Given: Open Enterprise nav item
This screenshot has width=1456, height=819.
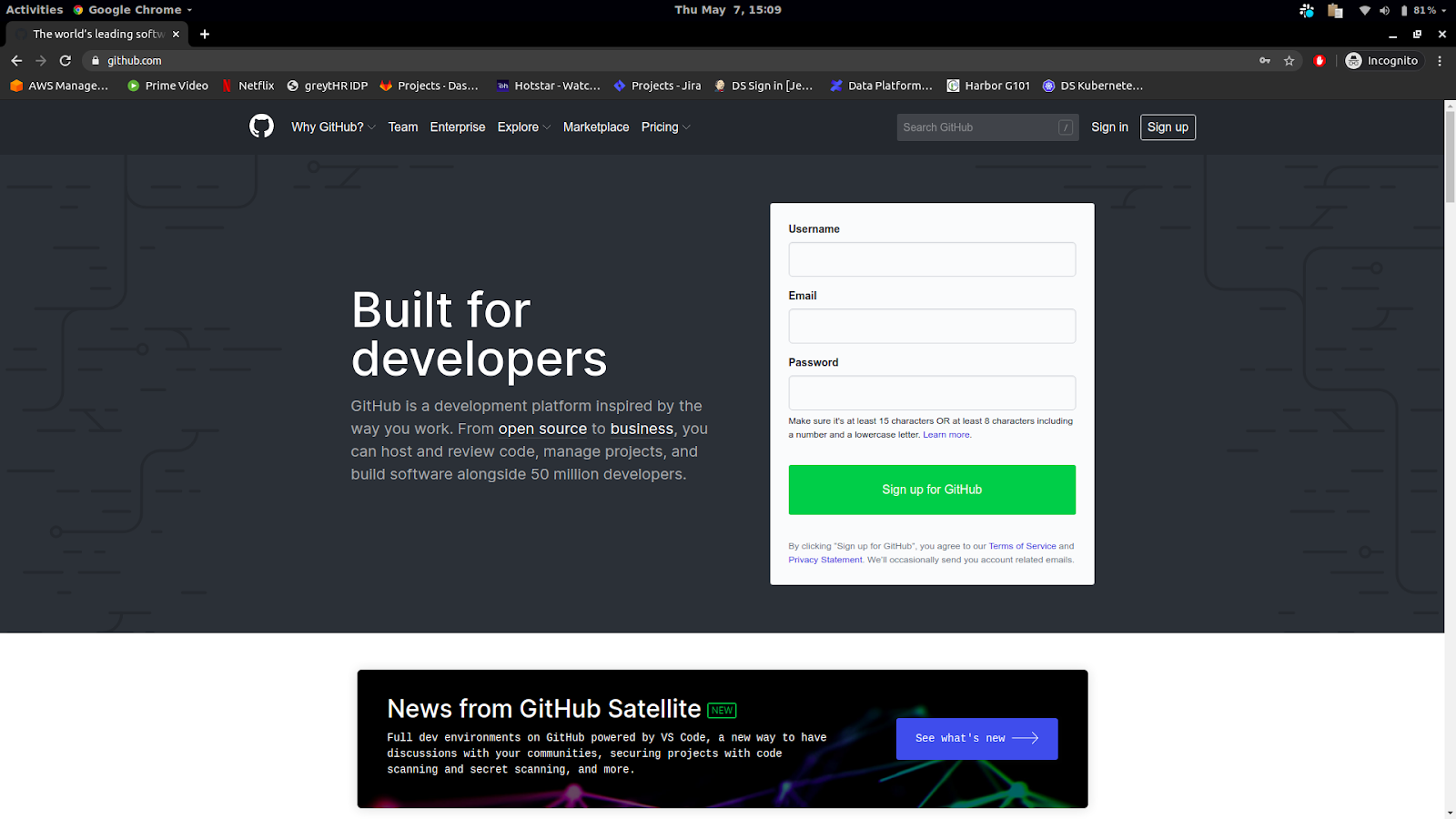Looking at the screenshot, I should coord(458,127).
